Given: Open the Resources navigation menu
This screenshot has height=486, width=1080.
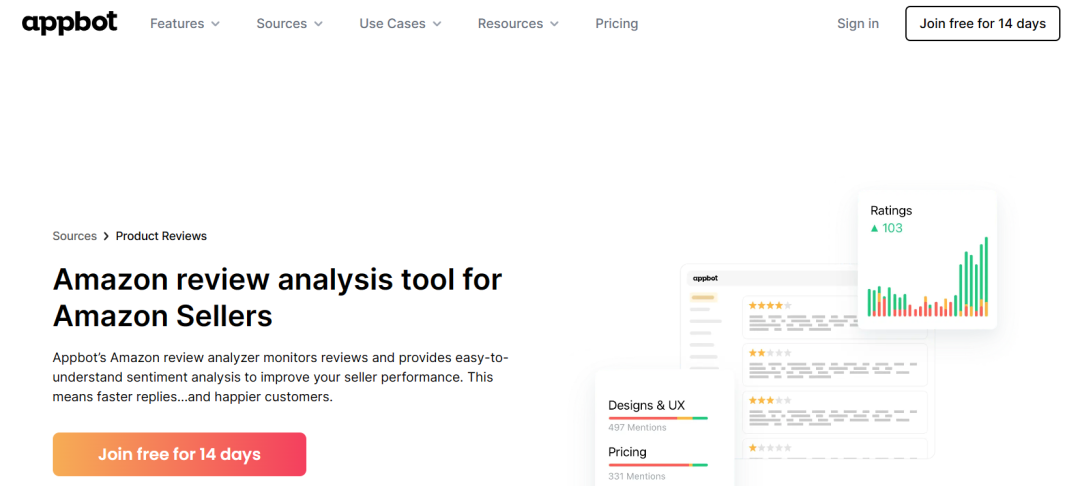Looking at the screenshot, I should (x=518, y=23).
